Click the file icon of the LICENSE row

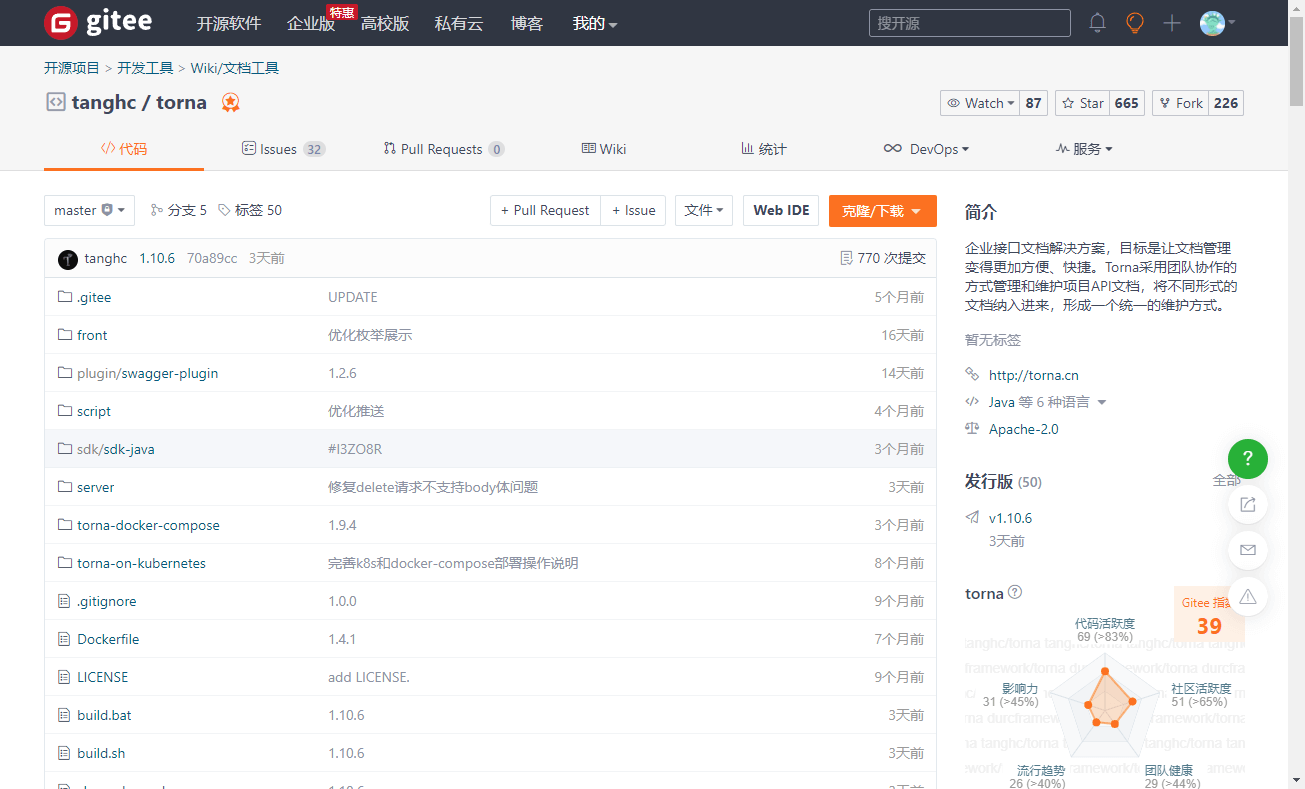(x=65, y=677)
